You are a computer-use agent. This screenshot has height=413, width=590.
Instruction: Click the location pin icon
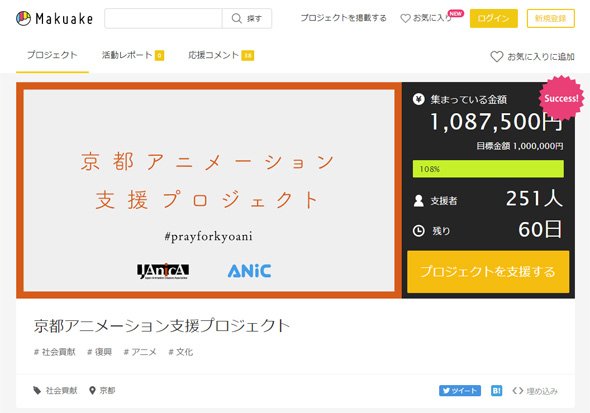coord(92,390)
